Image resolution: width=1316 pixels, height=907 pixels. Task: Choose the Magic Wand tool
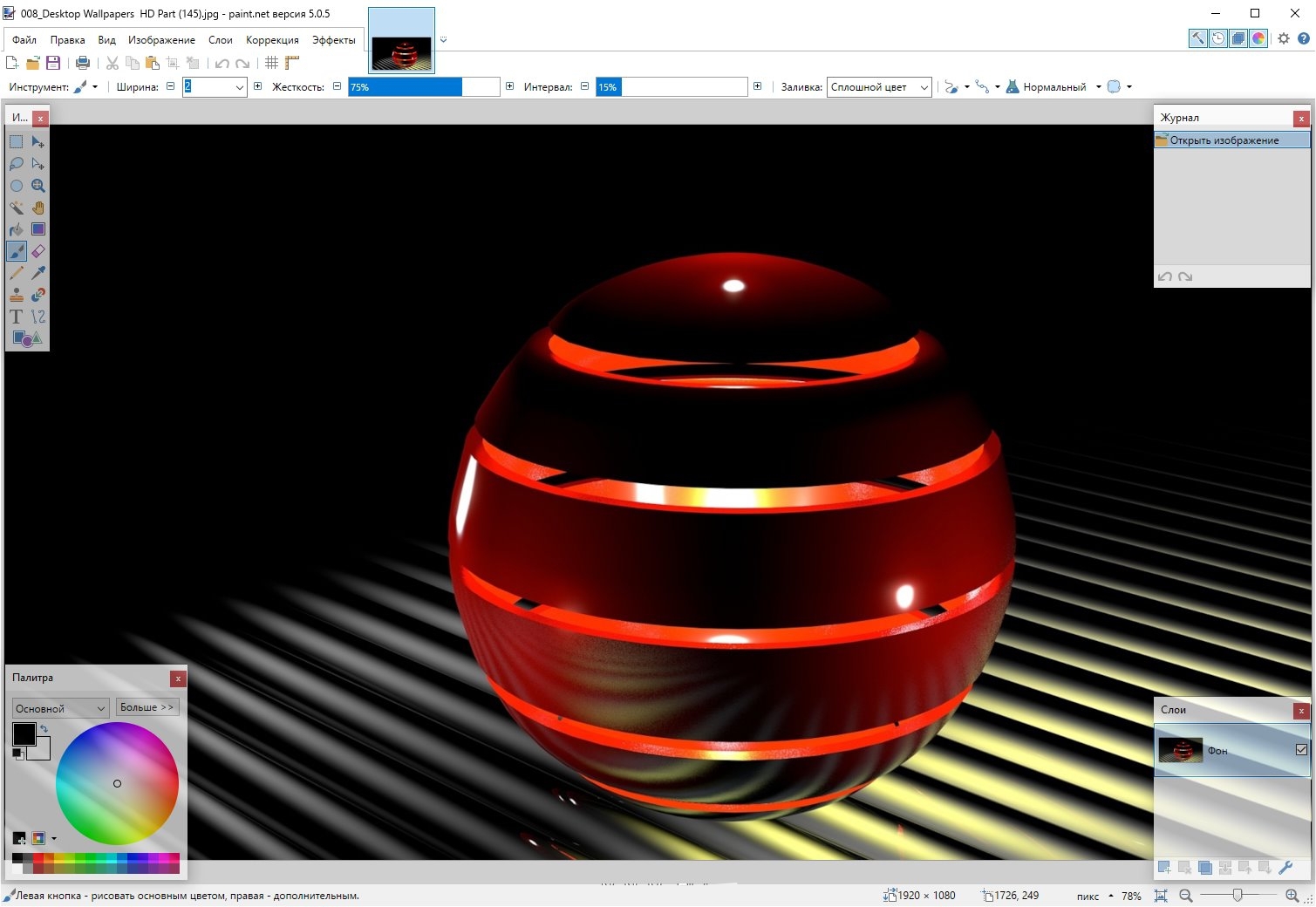(16, 208)
